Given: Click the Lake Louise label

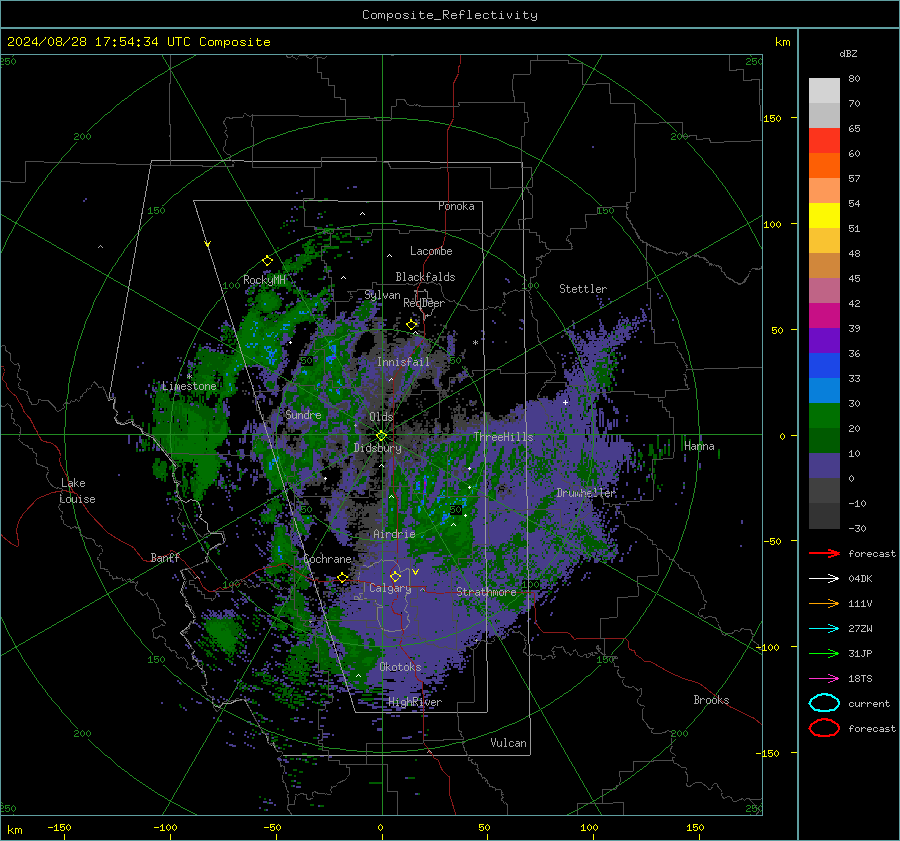Looking at the screenshot, I should click(x=77, y=491).
